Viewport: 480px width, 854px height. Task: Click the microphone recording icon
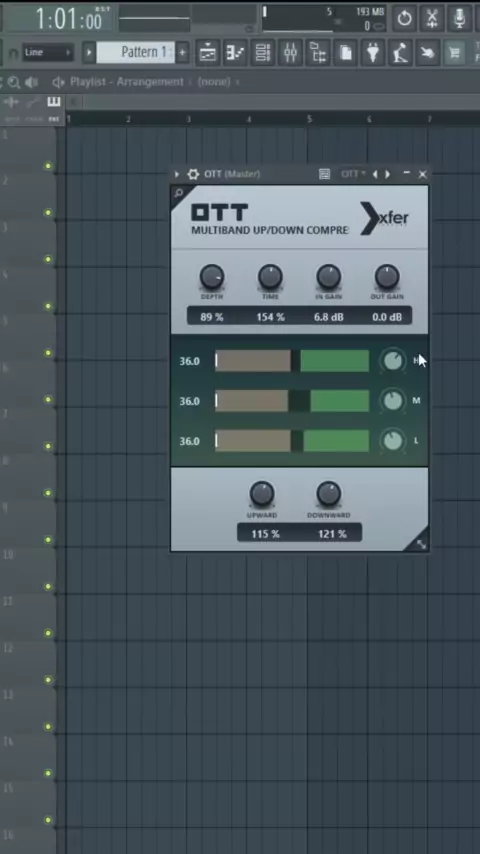pos(460,19)
